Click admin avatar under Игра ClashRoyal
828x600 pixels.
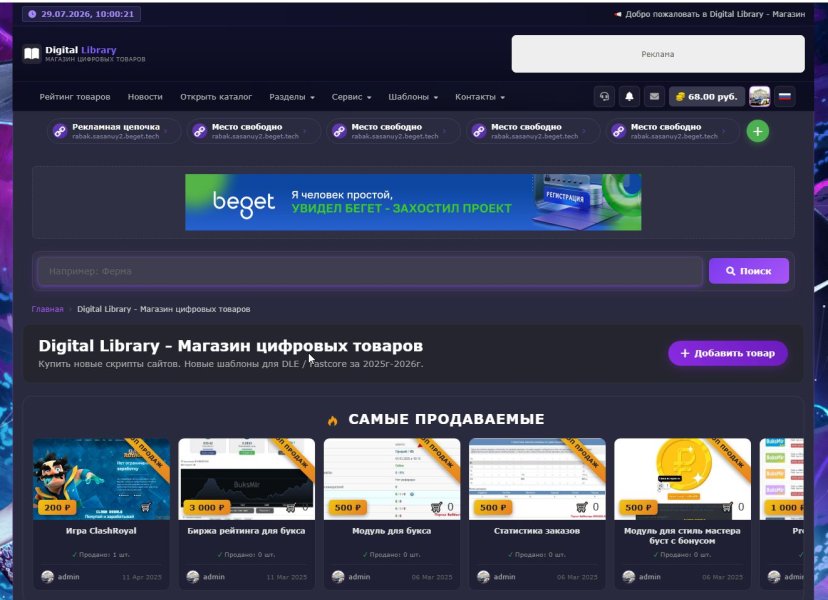[48, 577]
